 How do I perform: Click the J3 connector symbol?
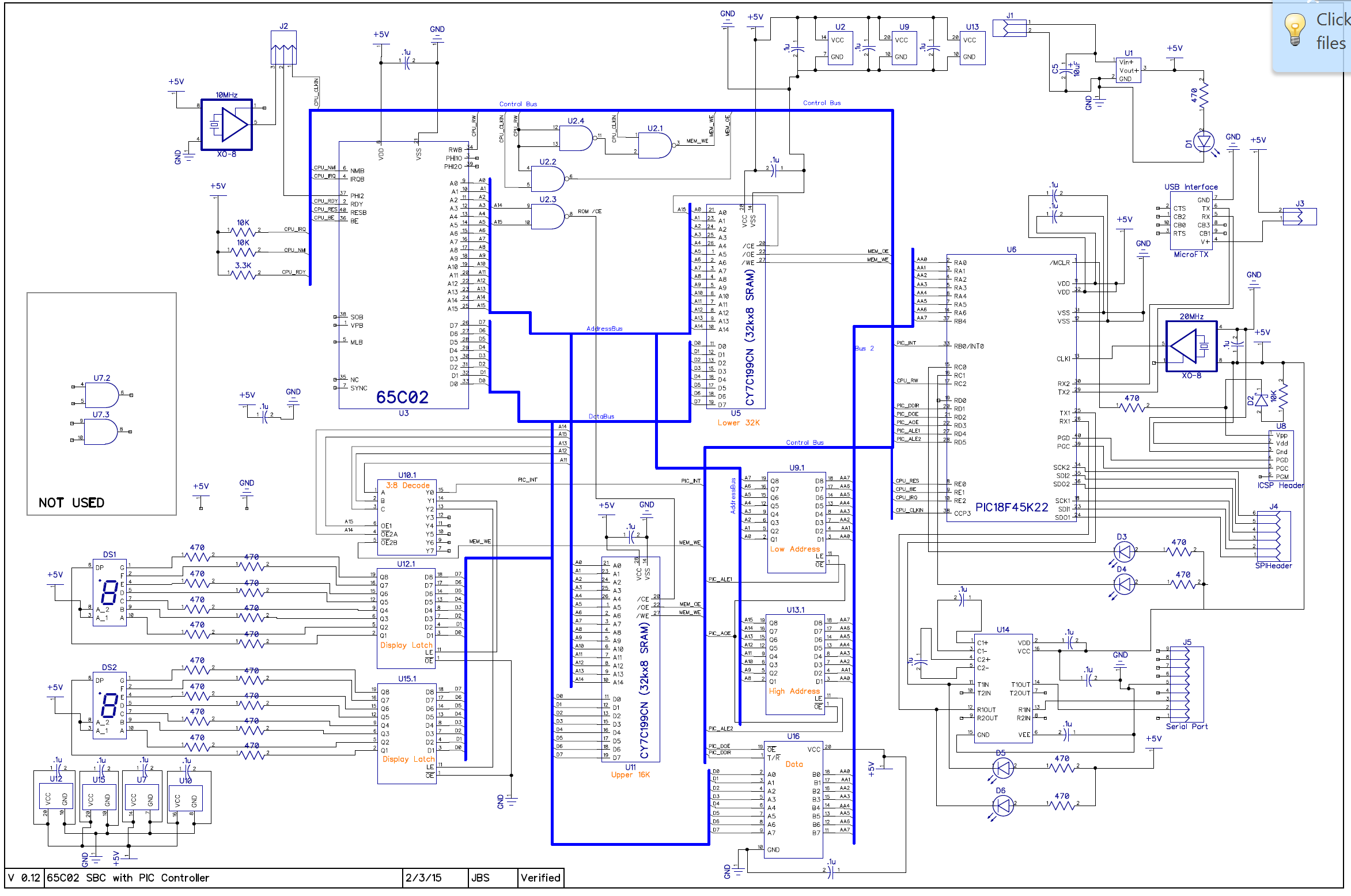tap(1300, 216)
